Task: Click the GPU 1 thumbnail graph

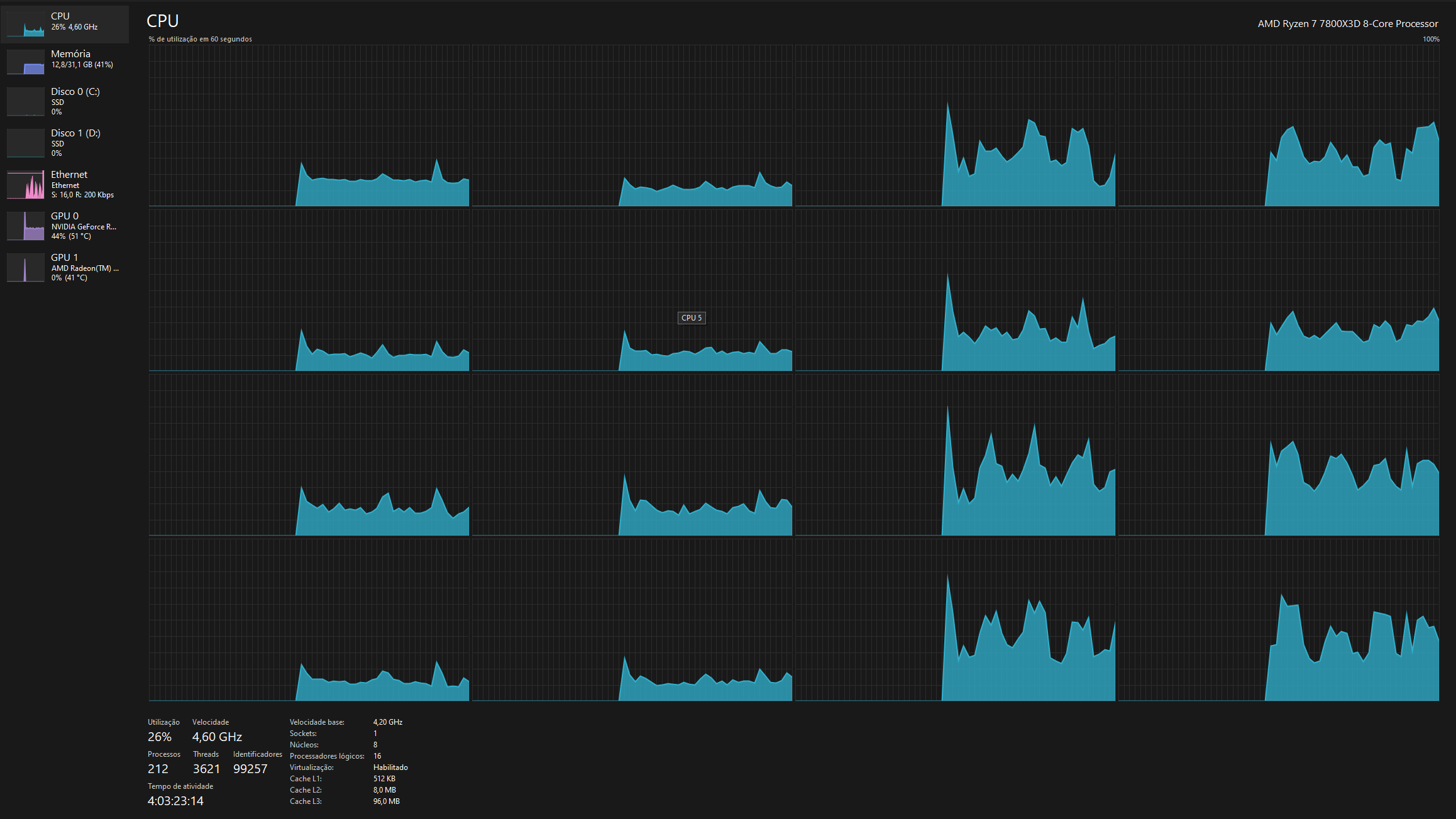Action: tap(26, 267)
